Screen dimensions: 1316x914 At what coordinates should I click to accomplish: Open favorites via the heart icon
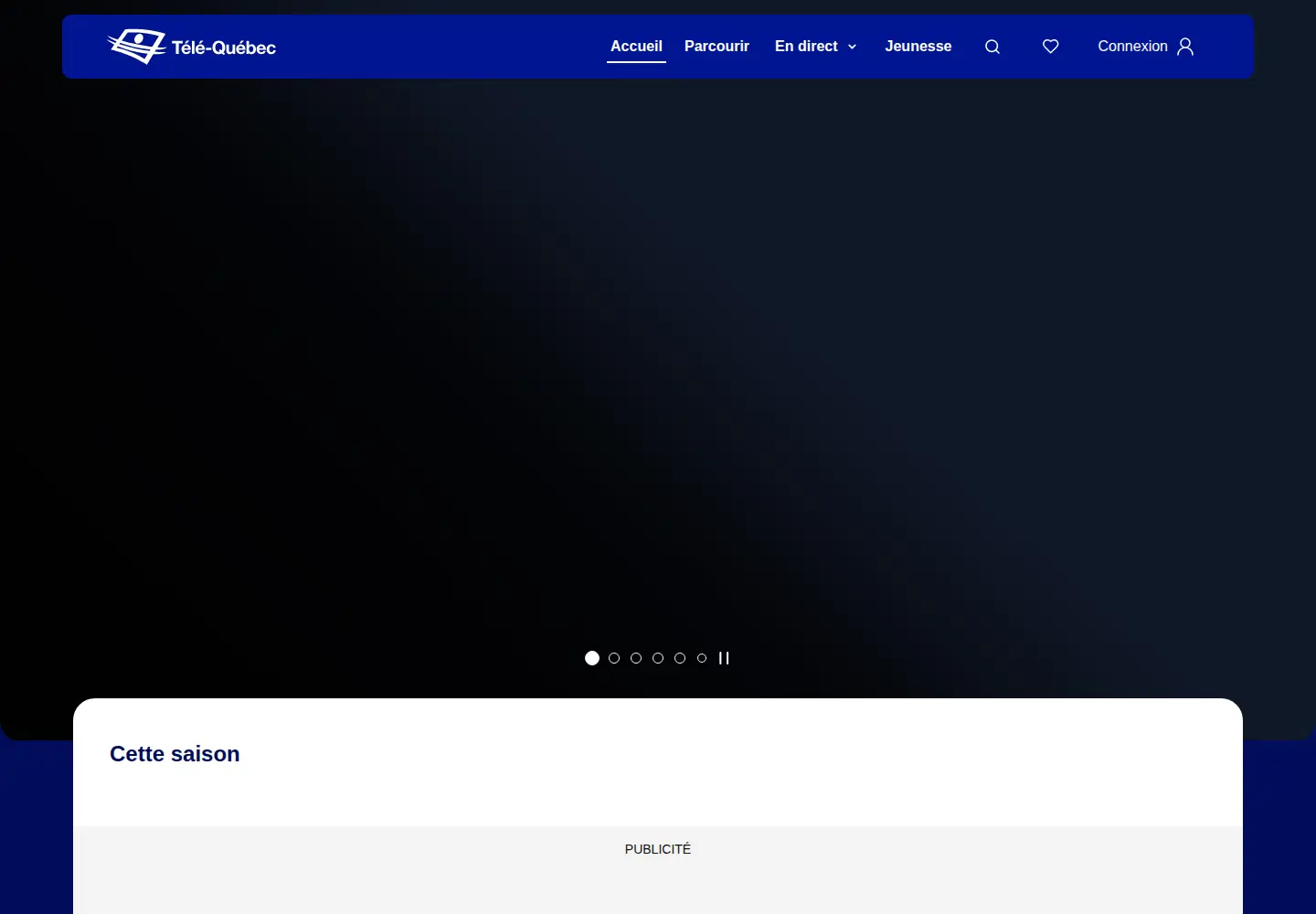click(x=1051, y=47)
